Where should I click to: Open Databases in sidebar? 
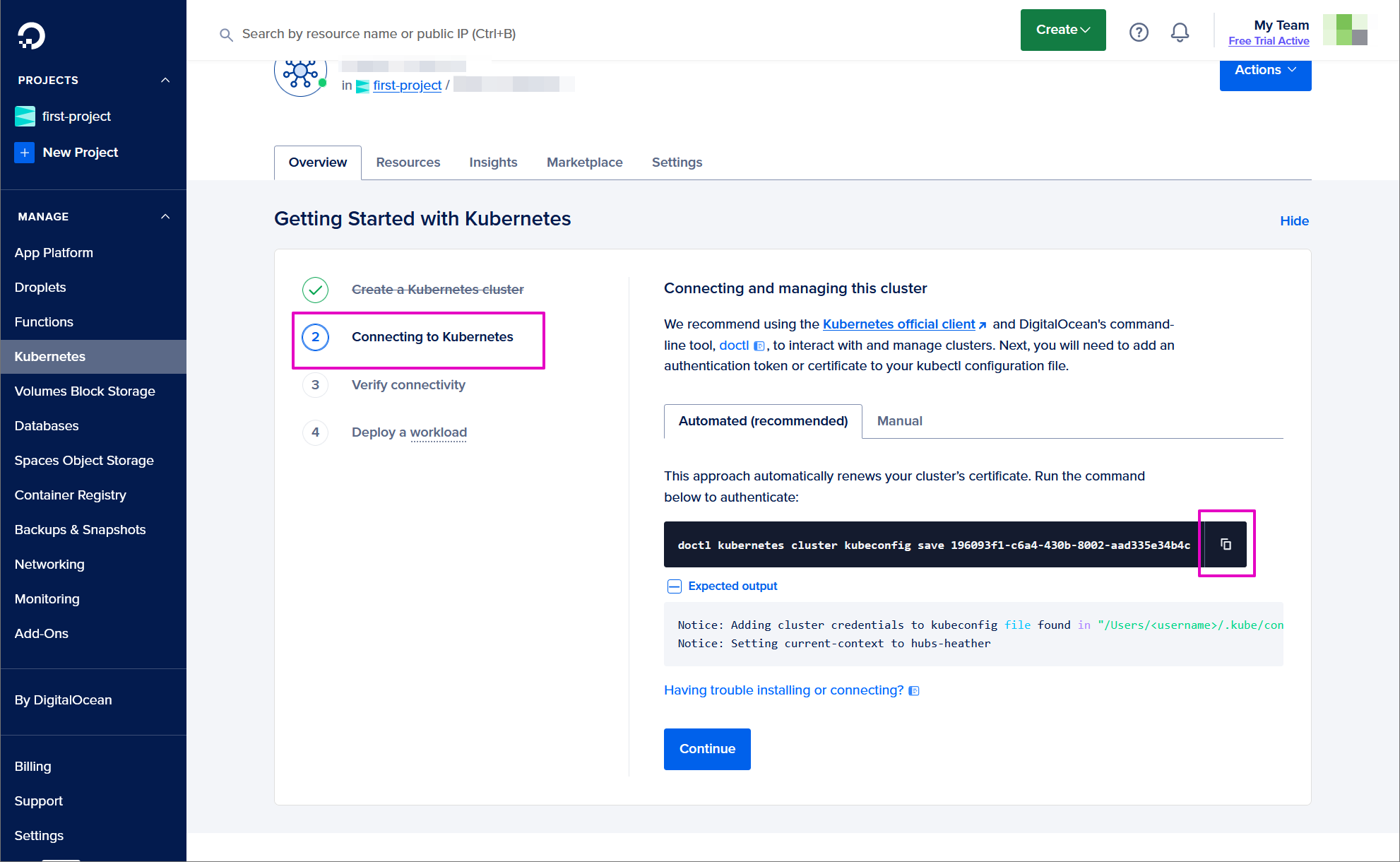click(x=47, y=426)
